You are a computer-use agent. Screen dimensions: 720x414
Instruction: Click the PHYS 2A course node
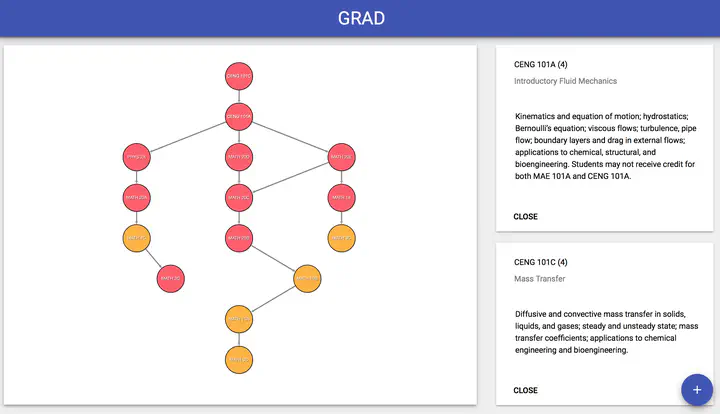pyautogui.click(x=136, y=157)
